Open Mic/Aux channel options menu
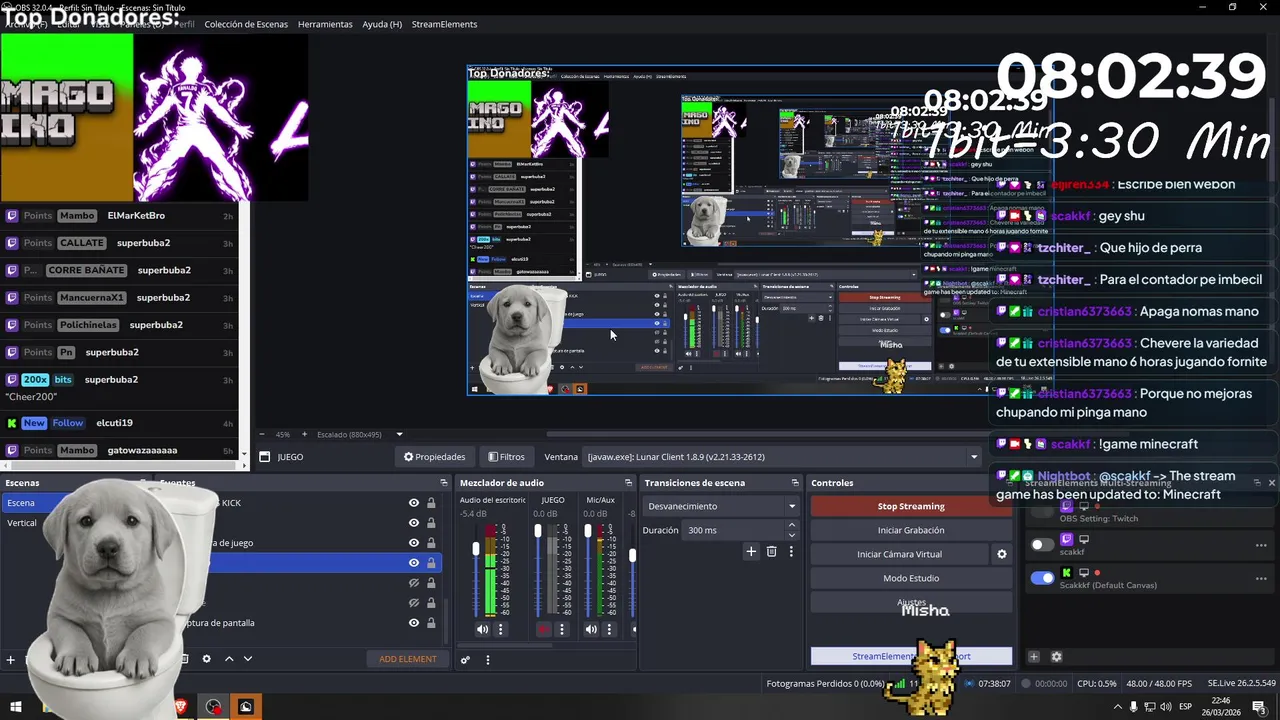The height and width of the screenshot is (720, 1280). click(609, 629)
